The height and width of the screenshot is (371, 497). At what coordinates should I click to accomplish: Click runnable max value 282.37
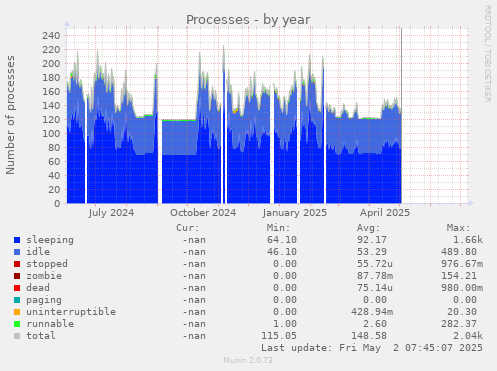click(x=459, y=324)
